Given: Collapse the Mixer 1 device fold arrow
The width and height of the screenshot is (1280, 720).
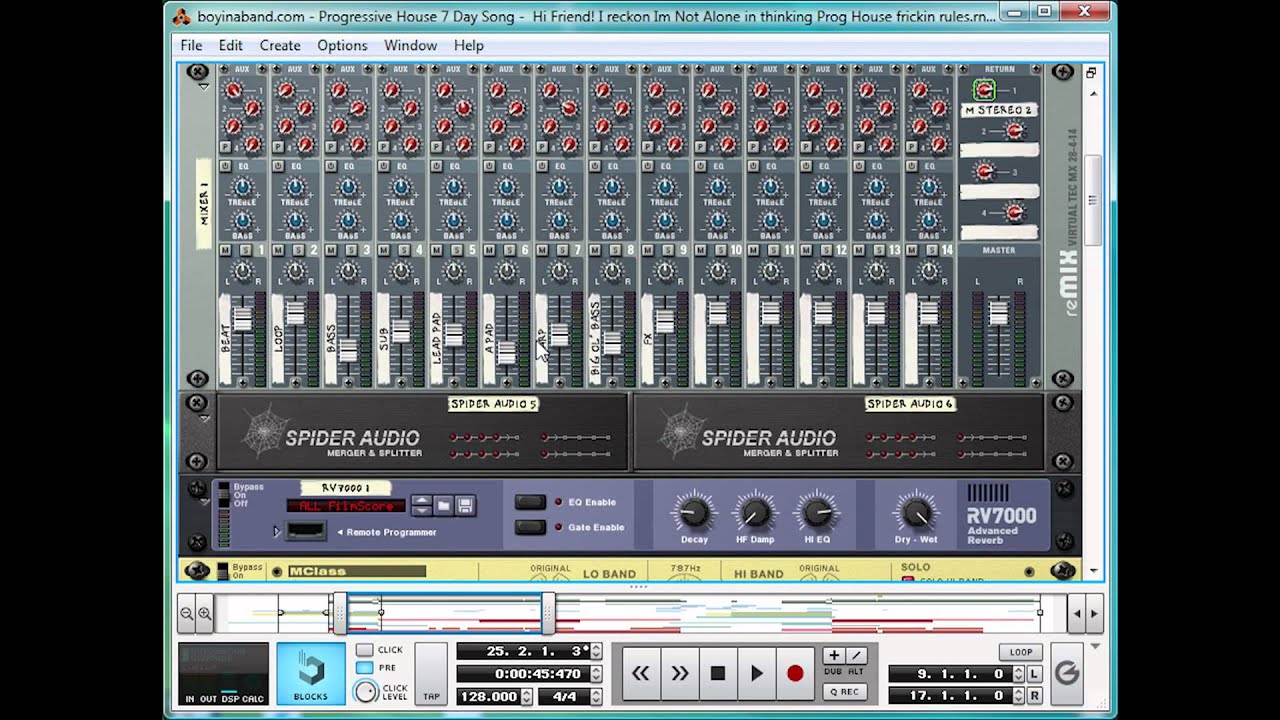Looking at the screenshot, I should (204, 88).
